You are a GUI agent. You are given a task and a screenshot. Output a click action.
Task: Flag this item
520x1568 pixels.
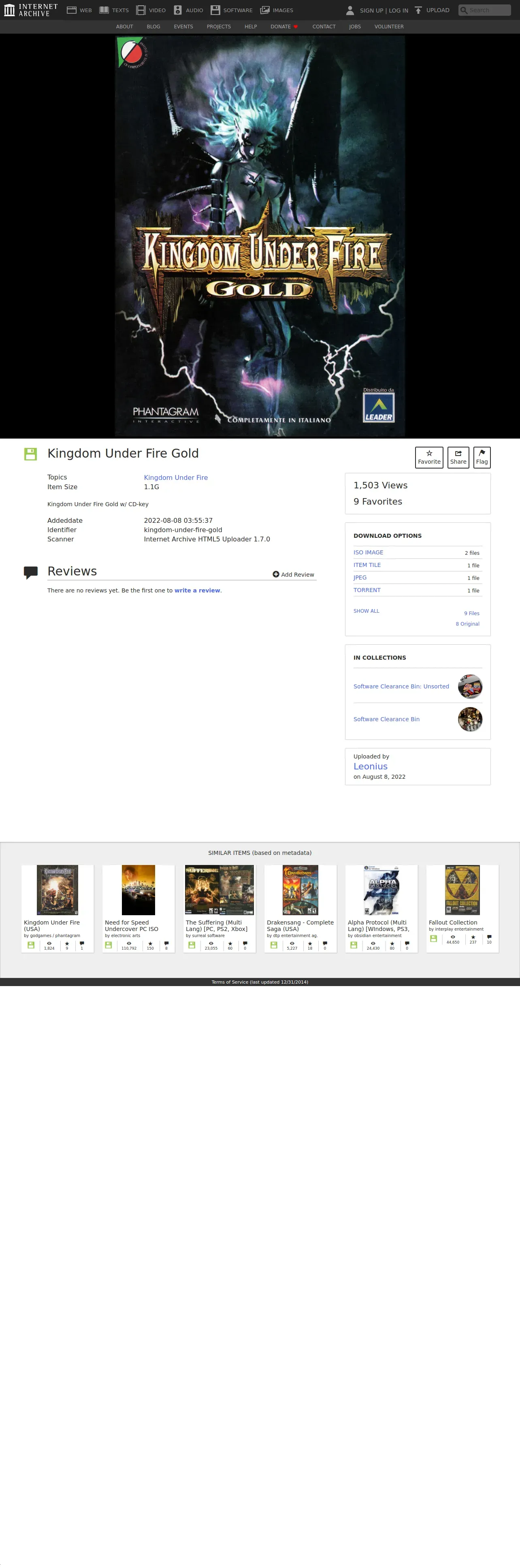482,457
